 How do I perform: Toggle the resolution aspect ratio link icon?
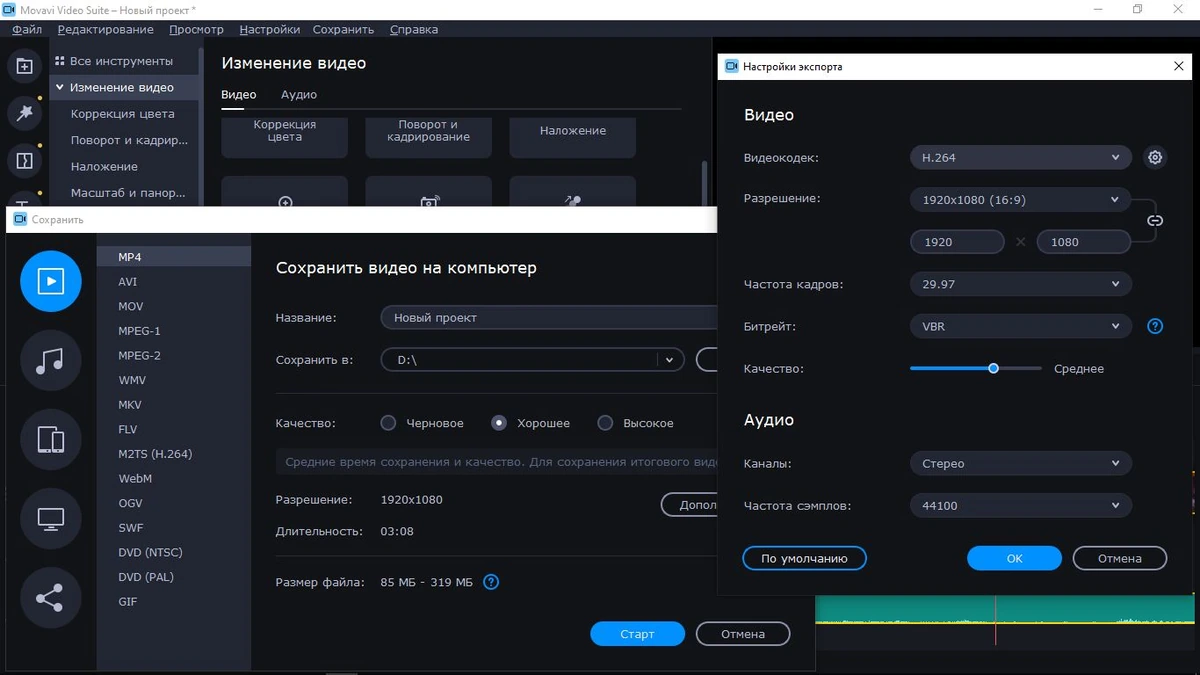pyautogui.click(x=1155, y=221)
